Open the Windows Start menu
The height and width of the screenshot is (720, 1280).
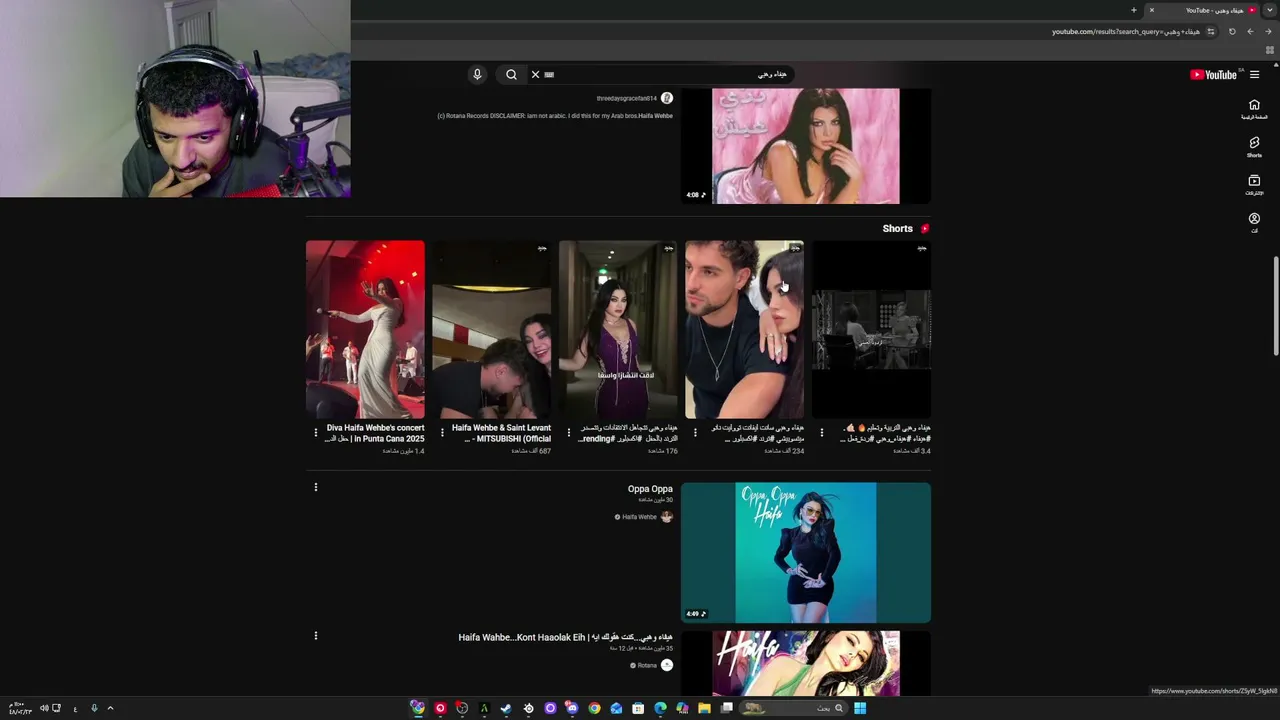(860, 708)
